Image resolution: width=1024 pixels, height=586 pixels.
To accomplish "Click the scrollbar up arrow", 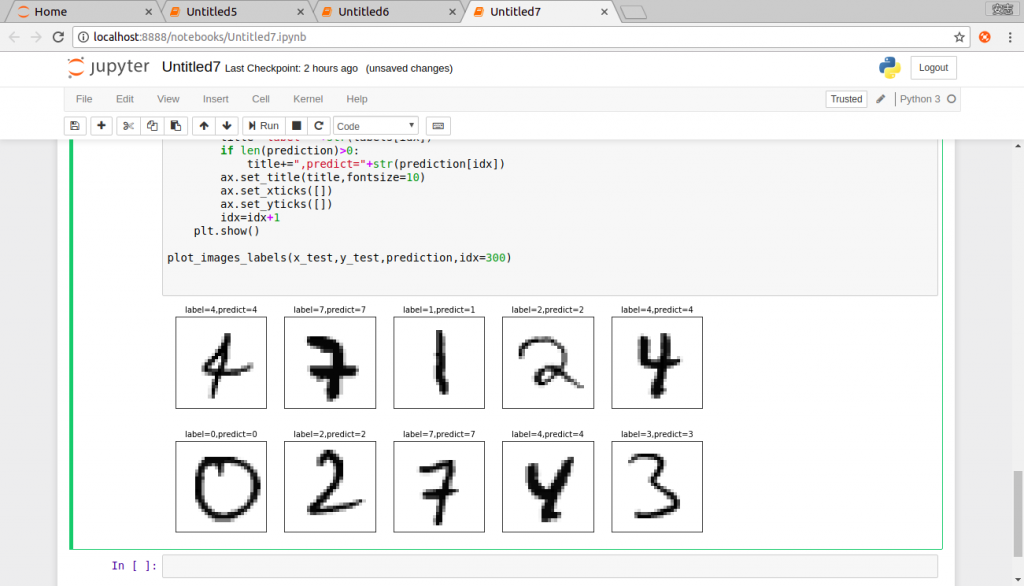I will click(x=1018, y=146).
